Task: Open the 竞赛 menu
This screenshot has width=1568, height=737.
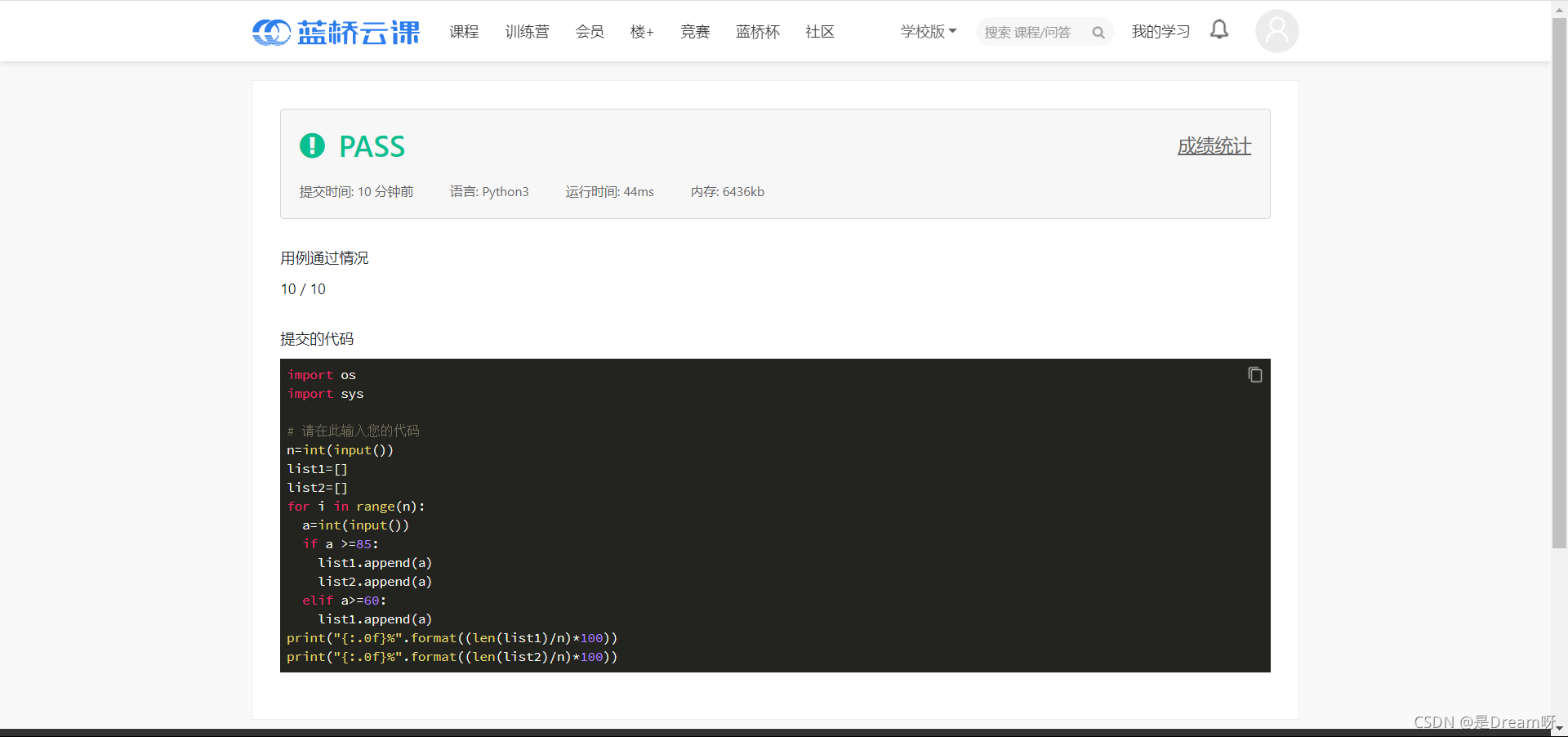Action: [695, 32]
